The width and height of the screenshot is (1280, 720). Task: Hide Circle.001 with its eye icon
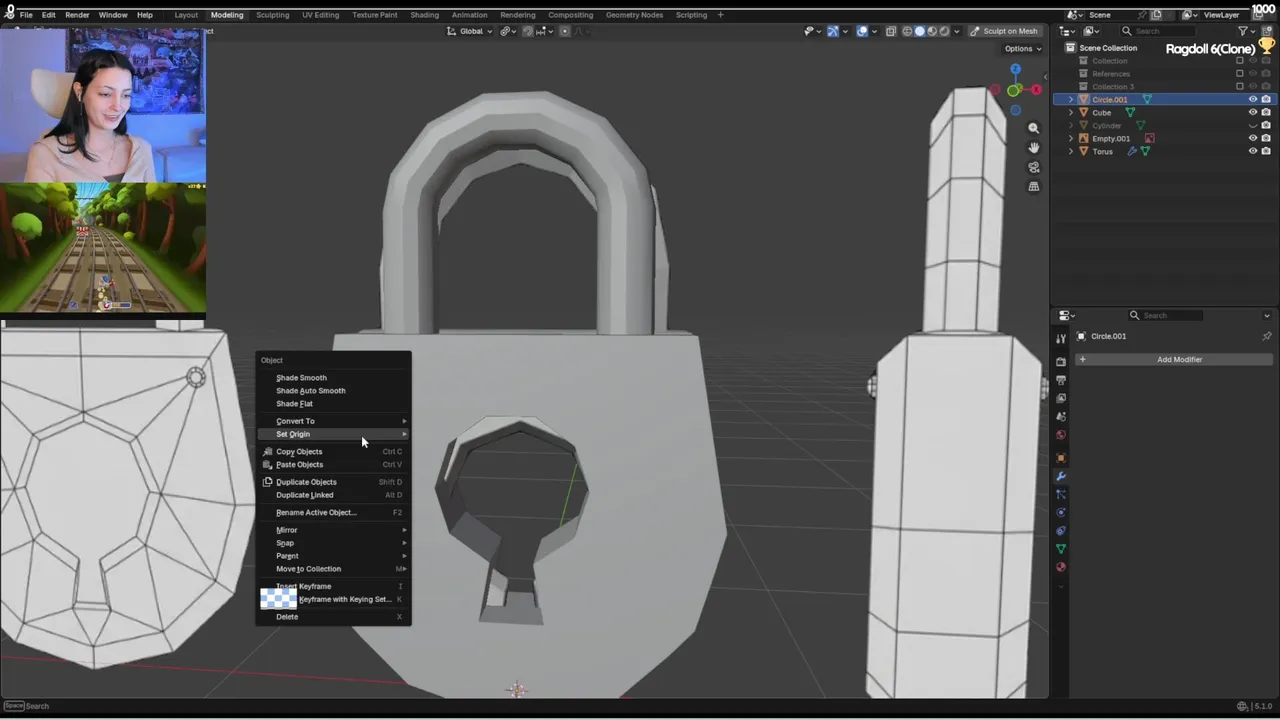(1252, 99)
